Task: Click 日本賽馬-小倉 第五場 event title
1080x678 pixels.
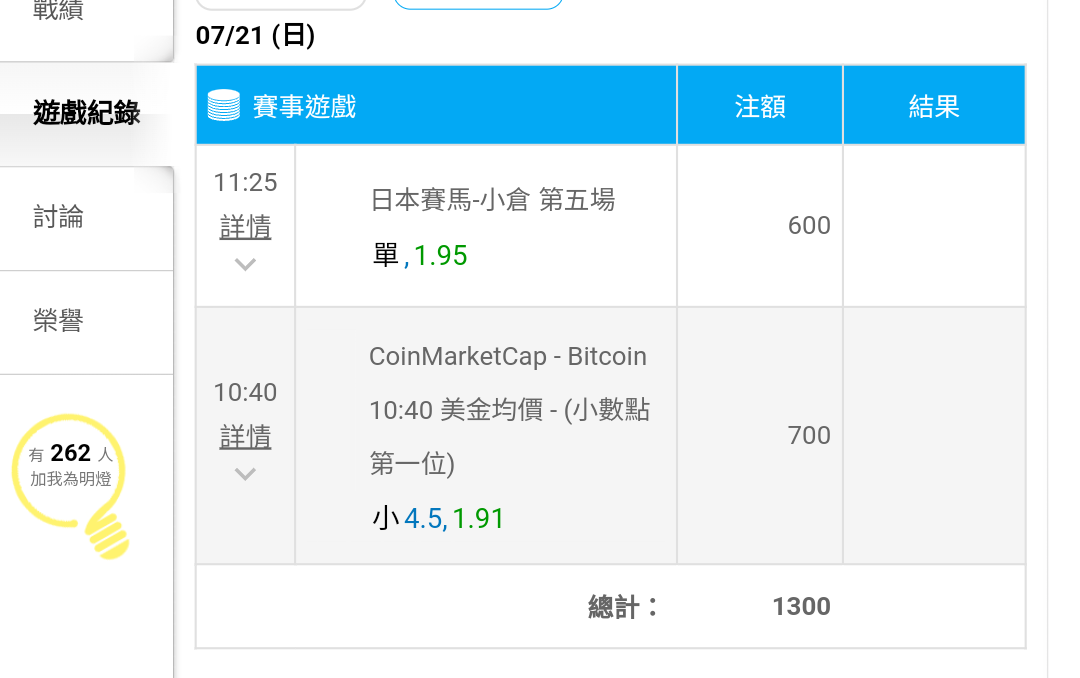Action: click(492, 200)
